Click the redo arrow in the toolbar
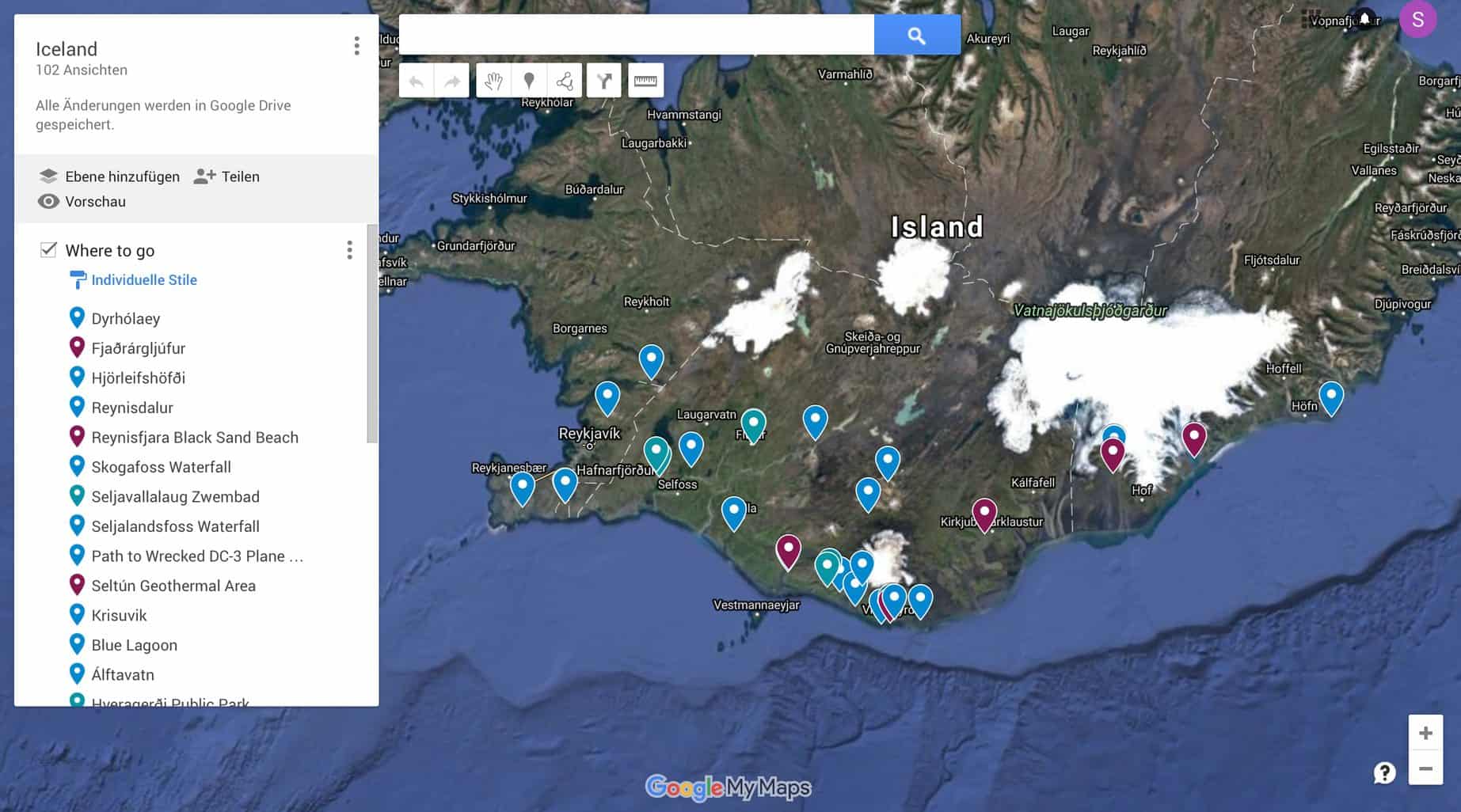Image resolution: width=1461 pixels, height=812 pixels. (452, 81)
